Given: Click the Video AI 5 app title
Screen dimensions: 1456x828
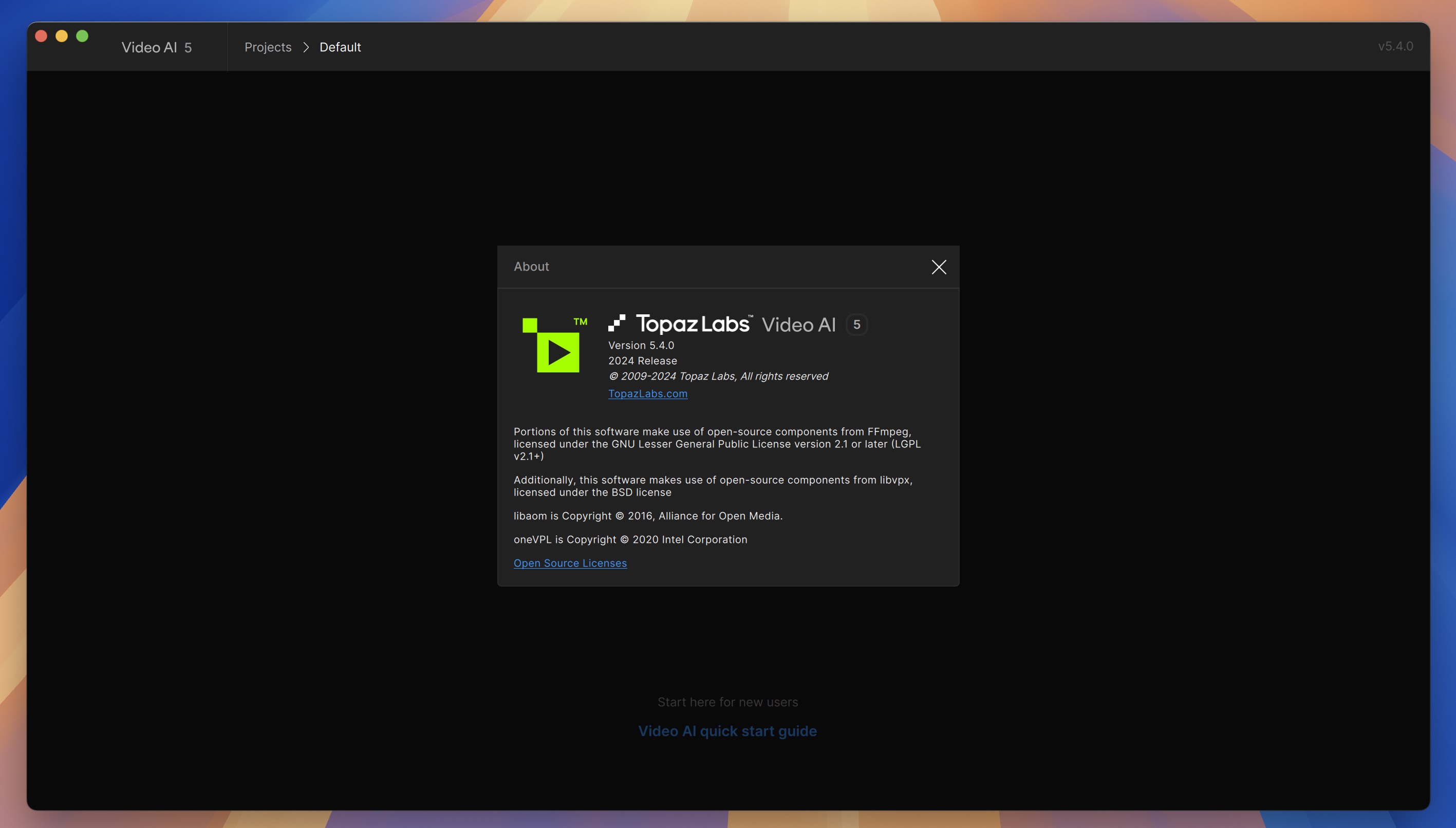Looking at the screenshot, I should click(x=156, y=47).
